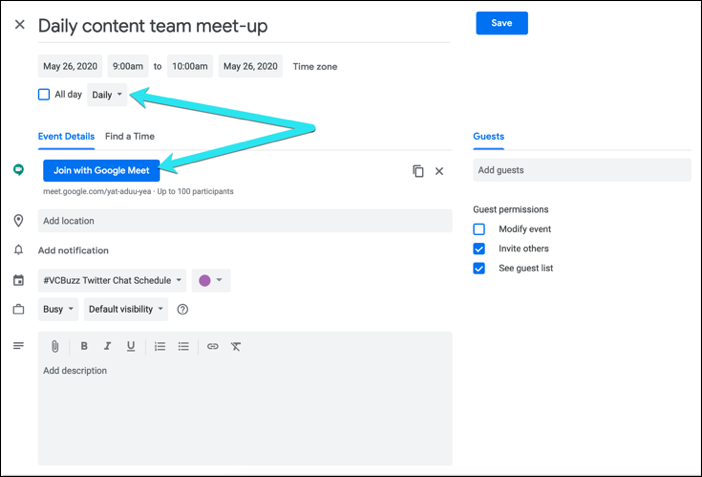Open the #VCBuzz Twitter Chat Schedule calendar dropdown
Viewport: 702px width, 477px height.
112,280
